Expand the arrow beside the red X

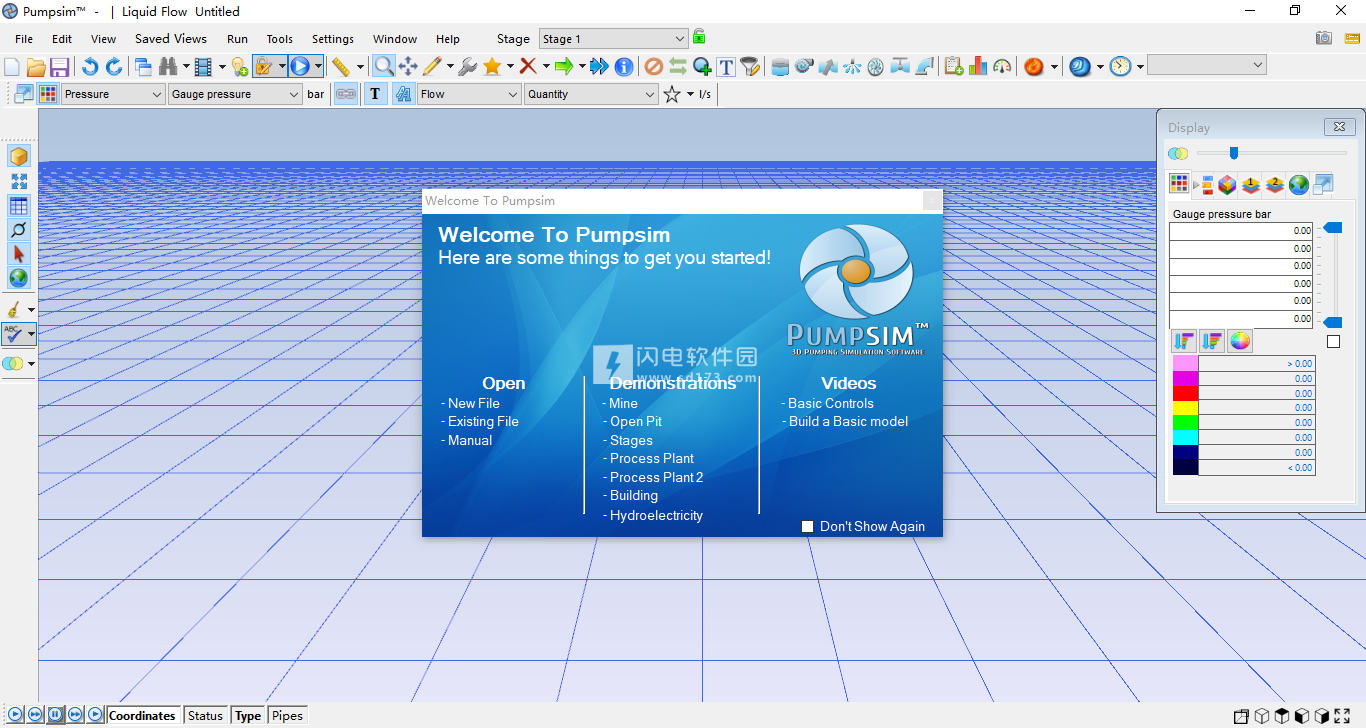click(546, 67)
